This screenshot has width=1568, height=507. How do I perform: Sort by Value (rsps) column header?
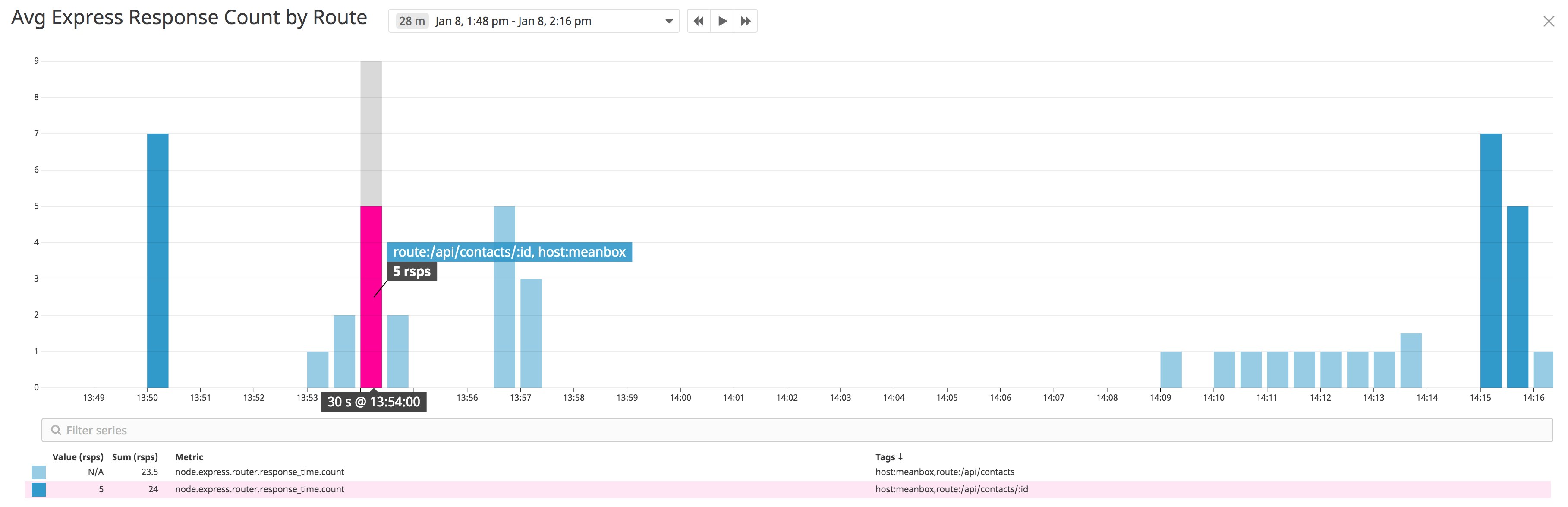pos(78,457)
